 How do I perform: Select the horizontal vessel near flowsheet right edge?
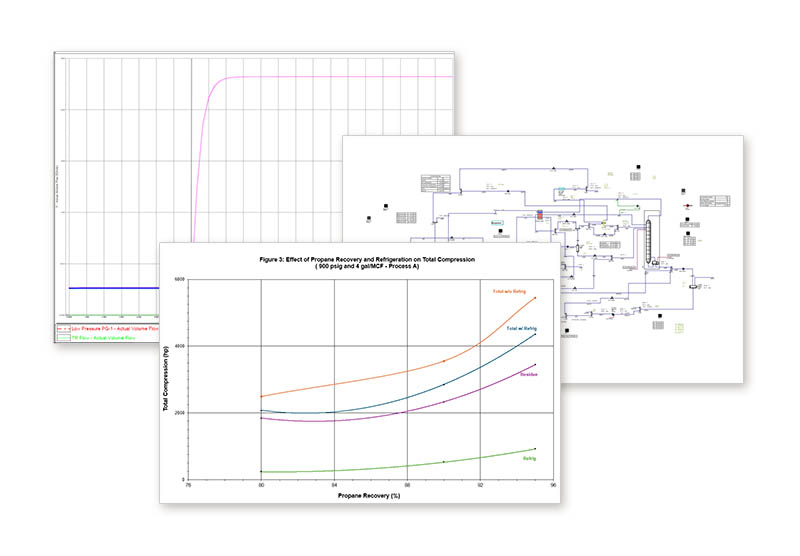(x=690, y=285)
